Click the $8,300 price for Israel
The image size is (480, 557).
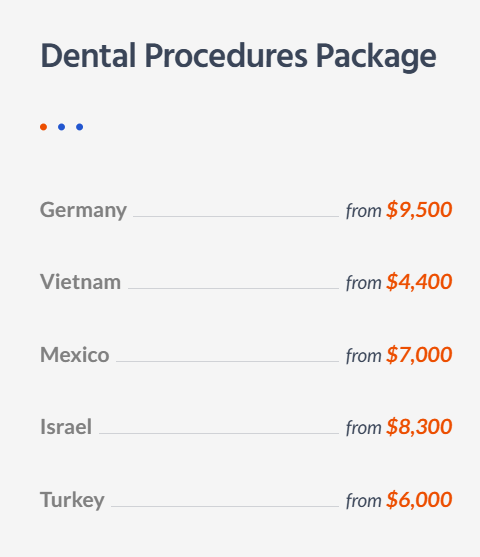(419, 427)
